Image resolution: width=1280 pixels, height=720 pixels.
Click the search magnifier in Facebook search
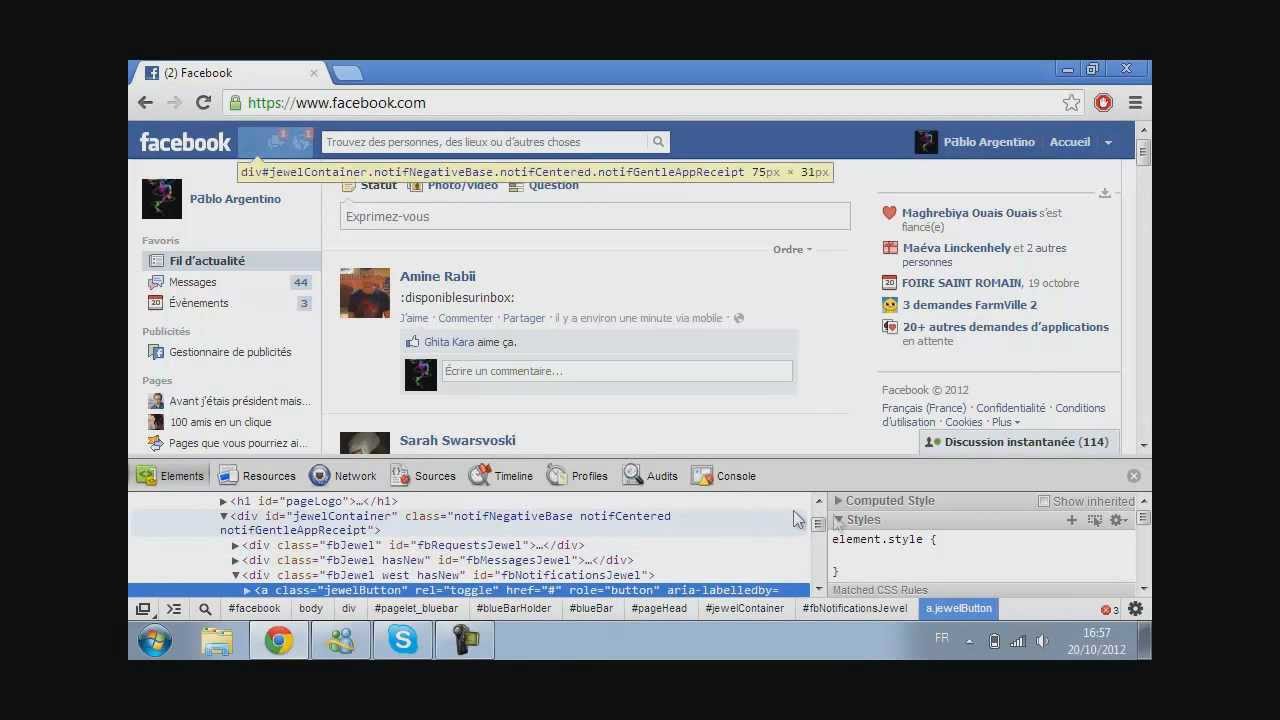coord(658,142)
